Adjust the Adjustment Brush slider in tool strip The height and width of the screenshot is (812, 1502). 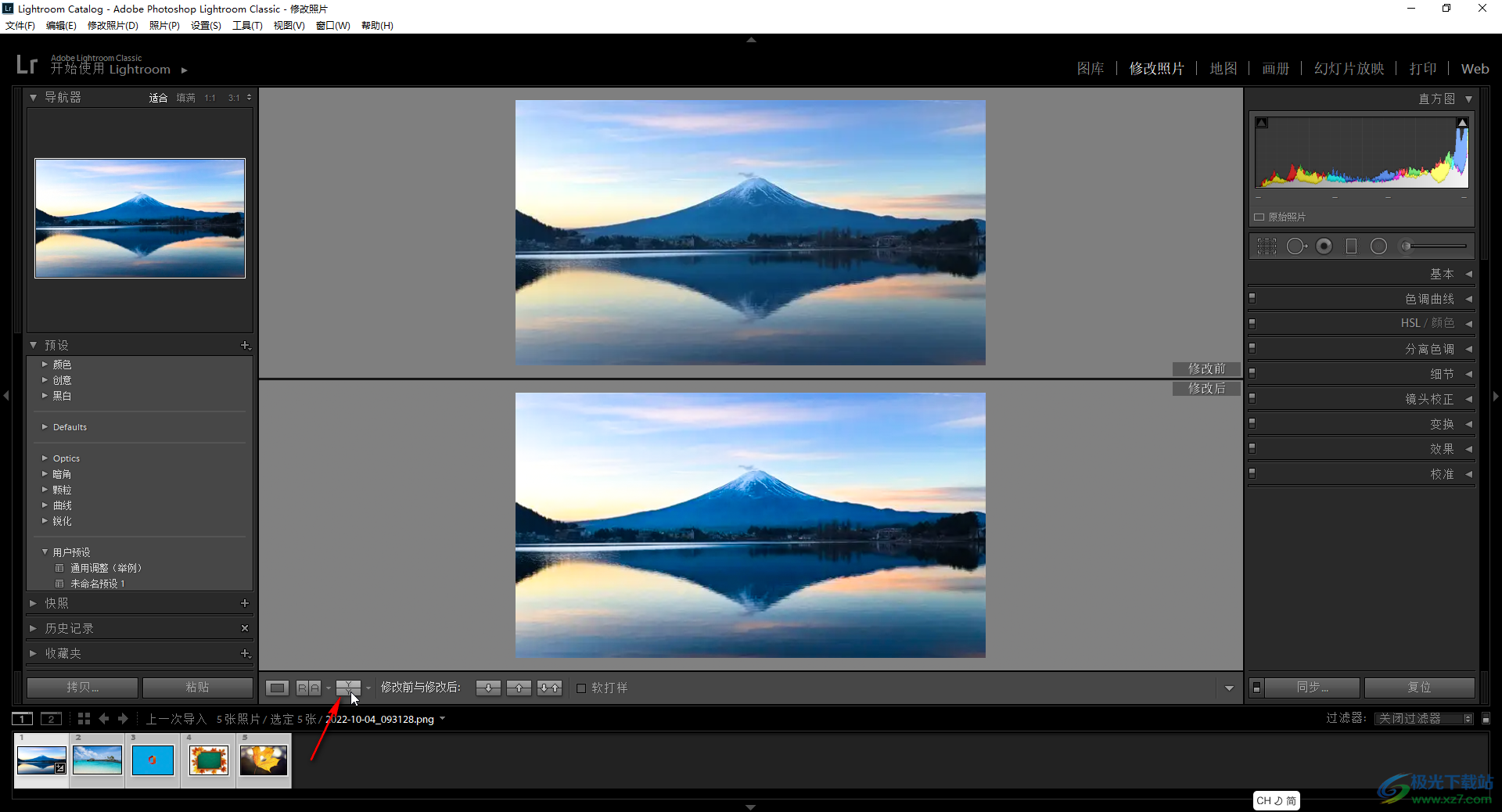coord(1433,246)
